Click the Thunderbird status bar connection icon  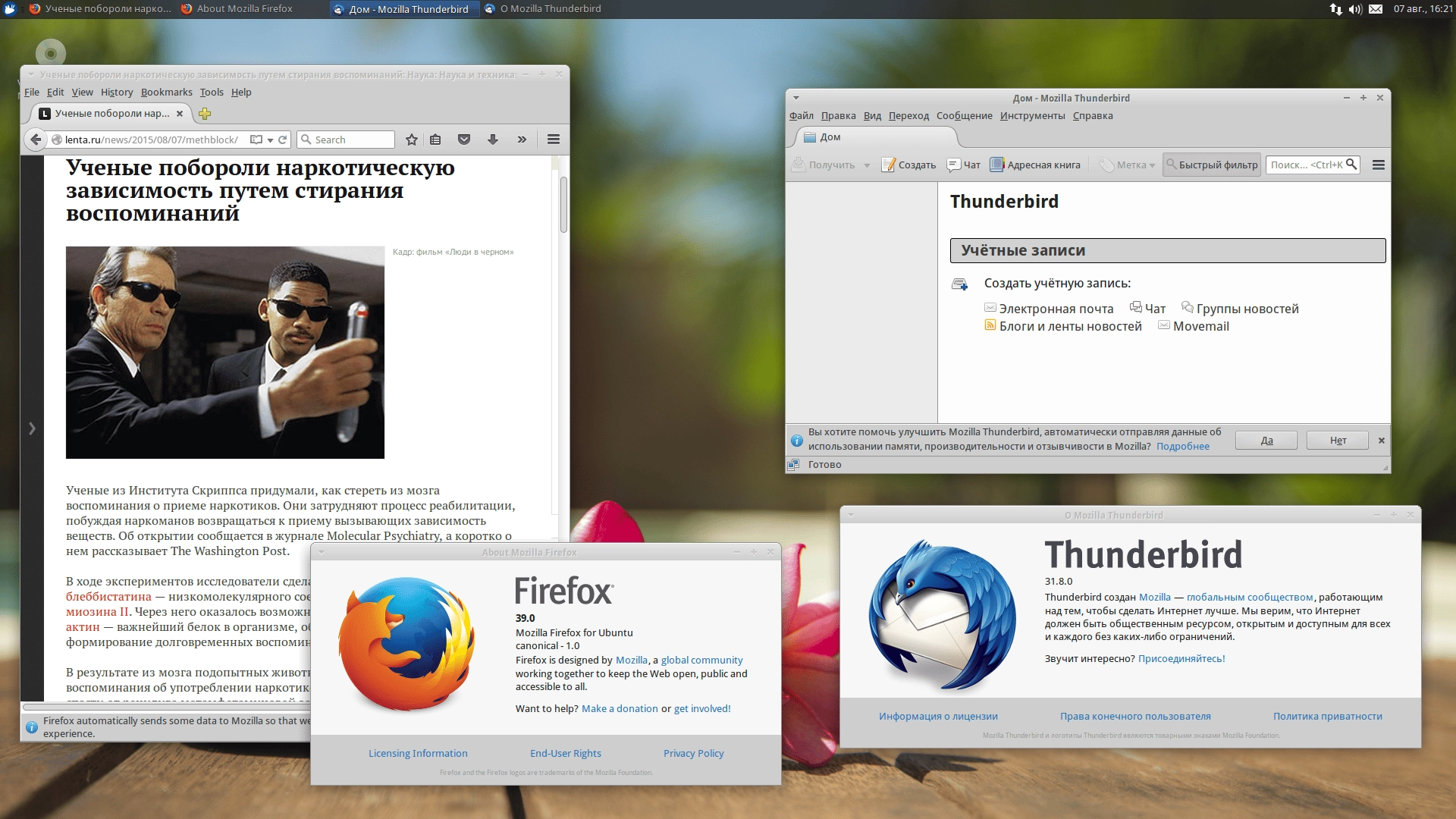(x=793, y=465)
